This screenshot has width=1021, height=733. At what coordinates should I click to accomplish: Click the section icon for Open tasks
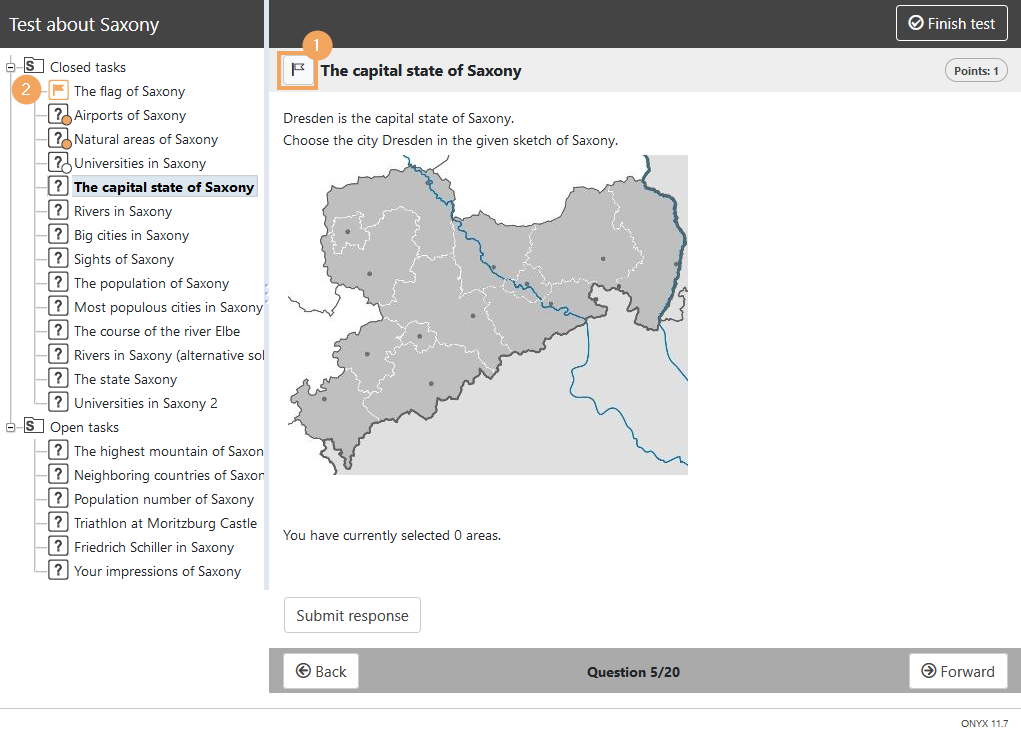click(x=34, y=427)
